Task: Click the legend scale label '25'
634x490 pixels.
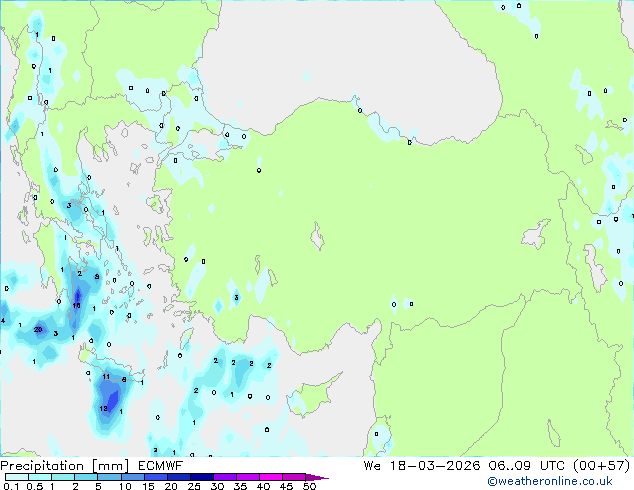Action: click(194, 486)
